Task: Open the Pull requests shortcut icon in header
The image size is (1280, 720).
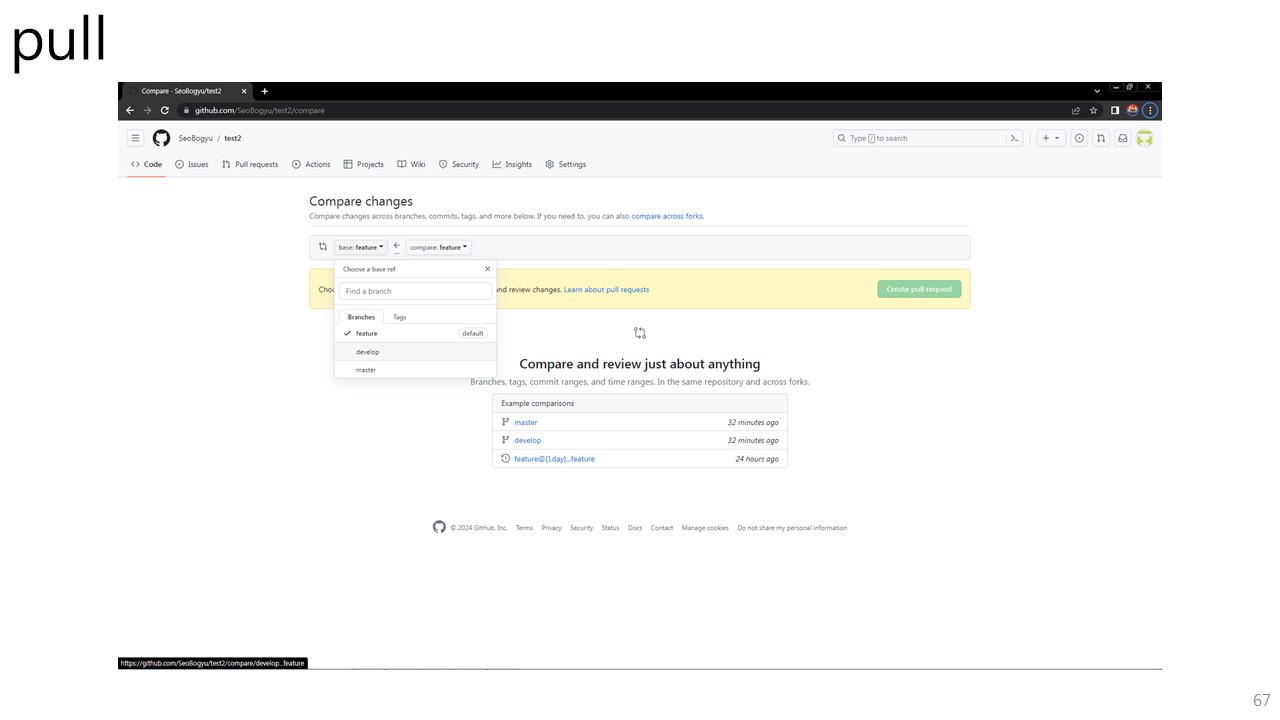Action: point(1101,138)
